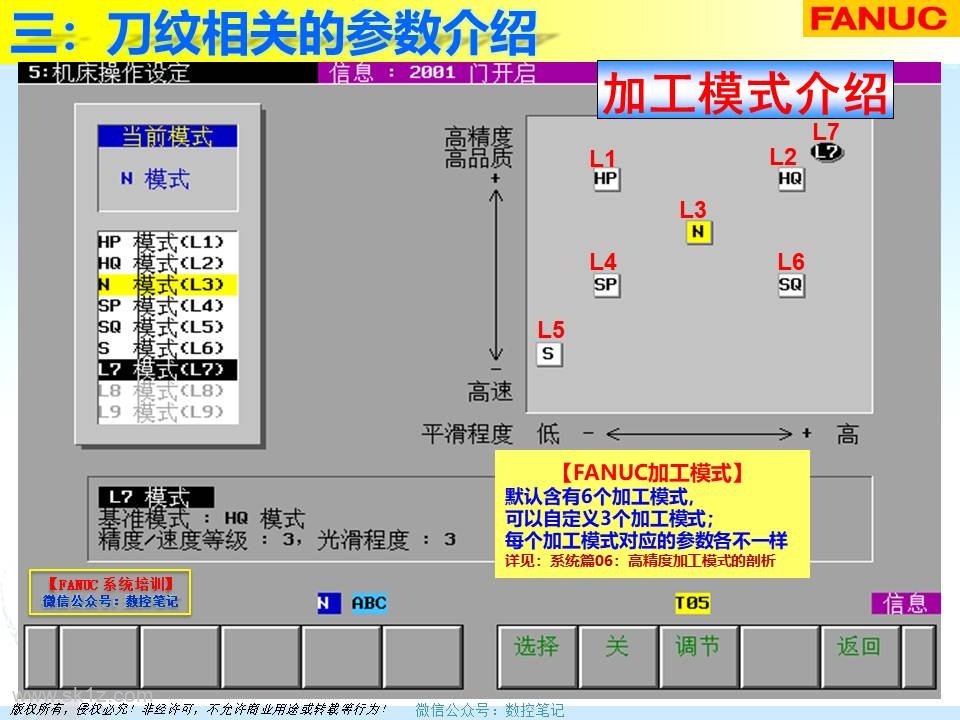This screenshot has width=960, height=720.
Task: Choose HQ 模式(L2) in the mode list
Action: pyautogui.click(x=167, y=263)
